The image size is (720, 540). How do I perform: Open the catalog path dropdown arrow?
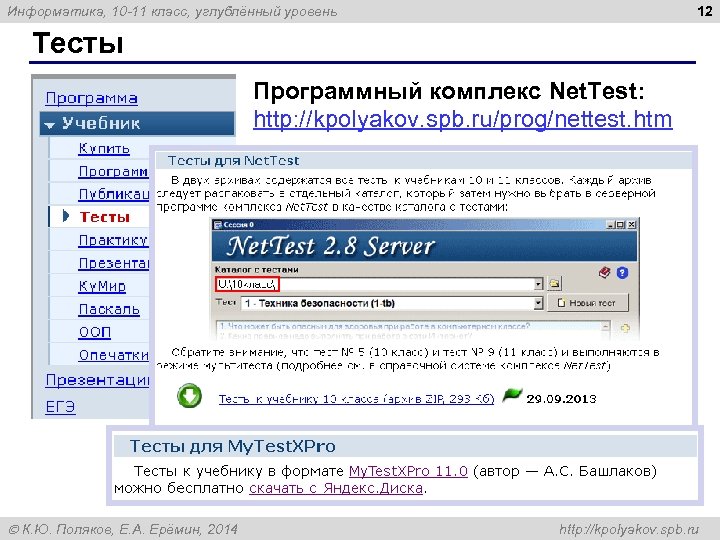538,284
